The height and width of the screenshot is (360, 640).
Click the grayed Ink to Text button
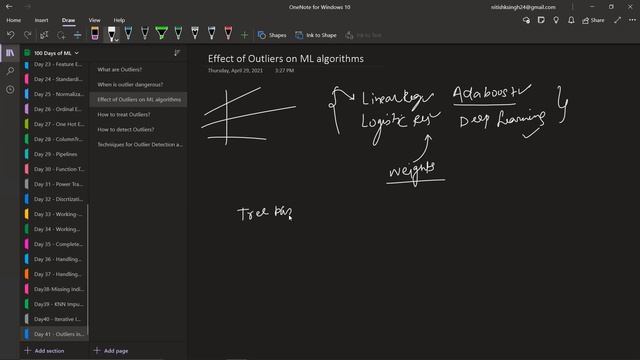(x=363, y=35)
